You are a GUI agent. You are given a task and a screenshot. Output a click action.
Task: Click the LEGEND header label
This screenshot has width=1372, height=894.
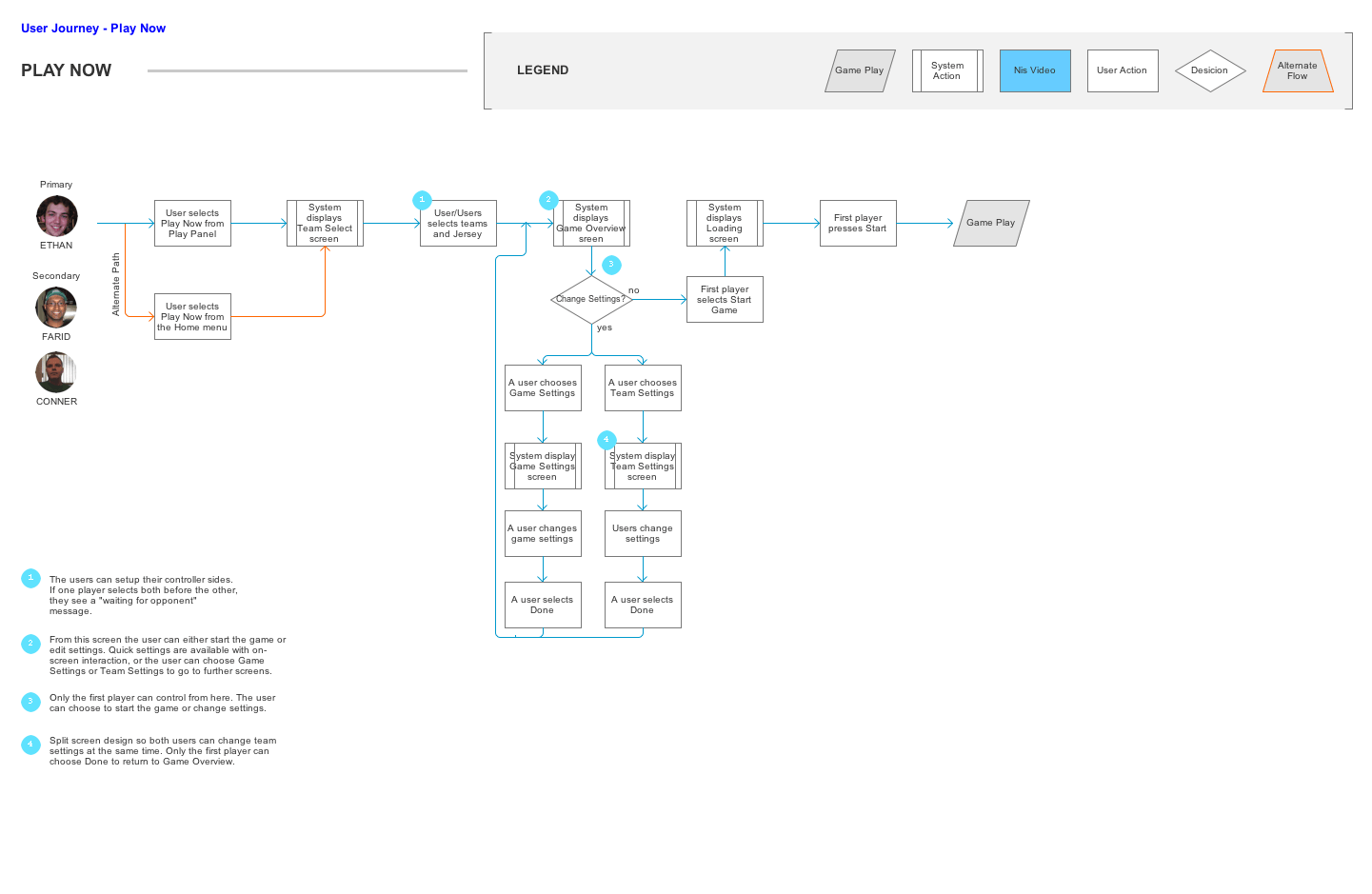point(543,70)
